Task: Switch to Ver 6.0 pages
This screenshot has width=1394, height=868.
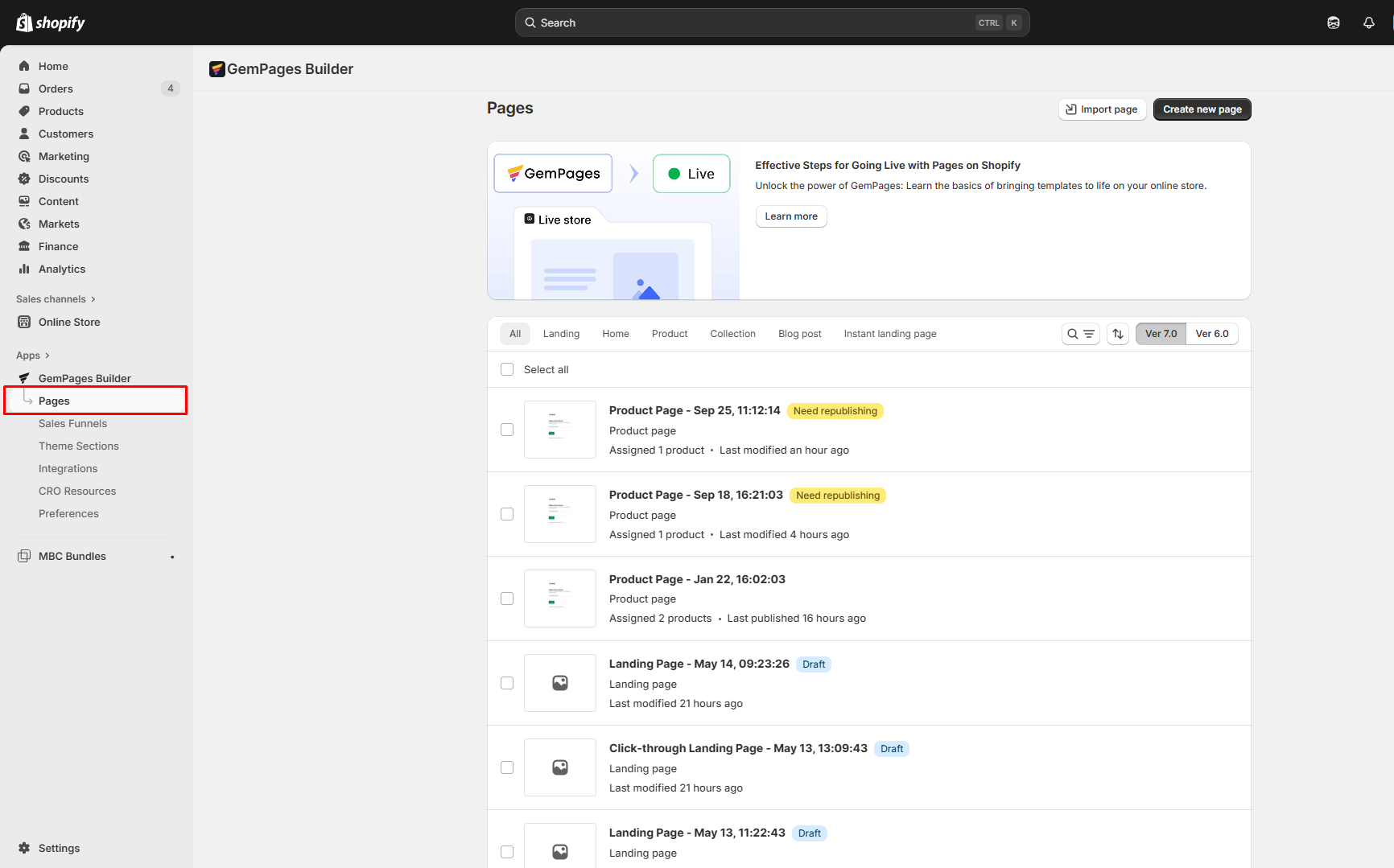Action: click(1211, 334)
